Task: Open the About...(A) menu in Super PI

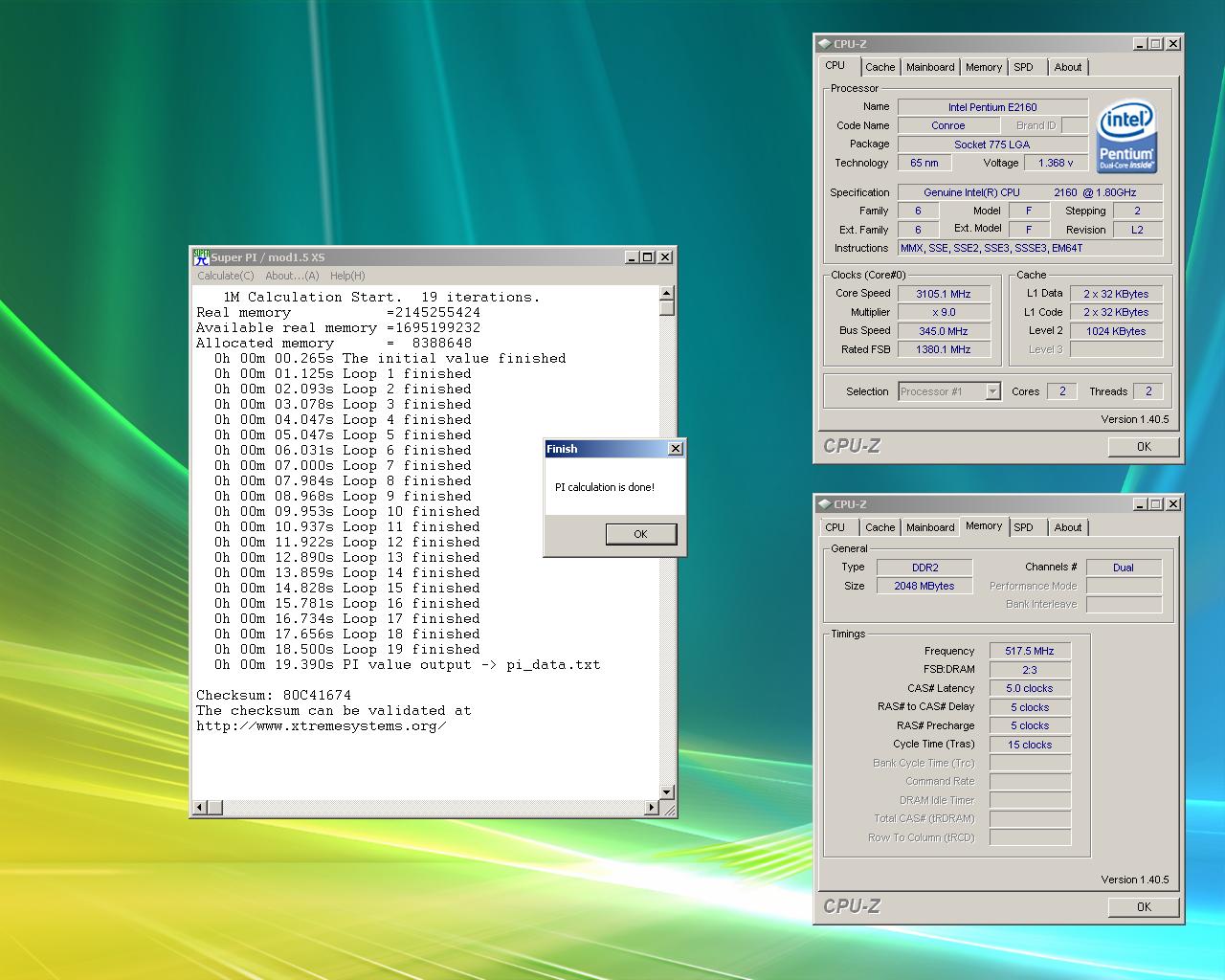Action: click(292, 276)
